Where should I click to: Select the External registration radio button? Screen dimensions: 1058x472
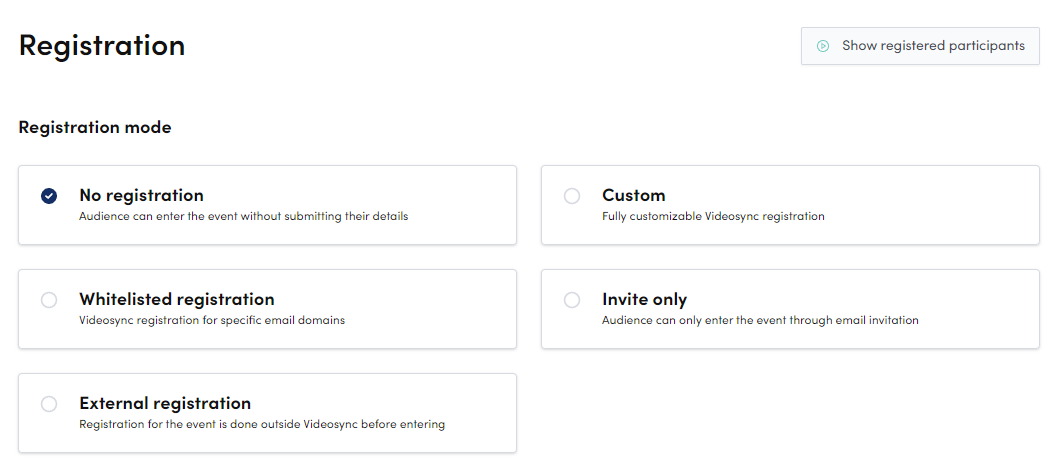(x=49, y=404)
